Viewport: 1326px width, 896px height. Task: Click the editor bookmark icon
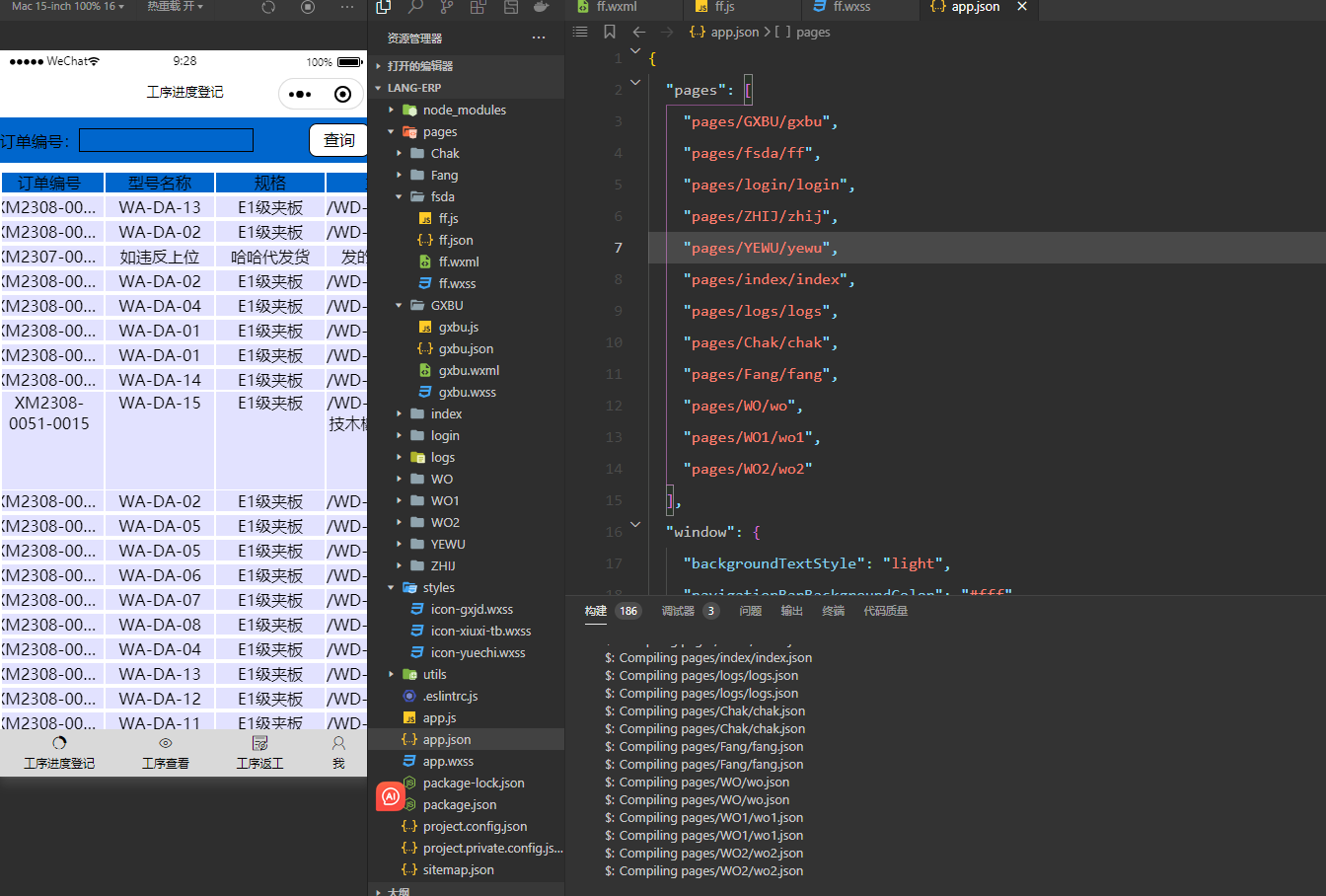coord(610,32)
